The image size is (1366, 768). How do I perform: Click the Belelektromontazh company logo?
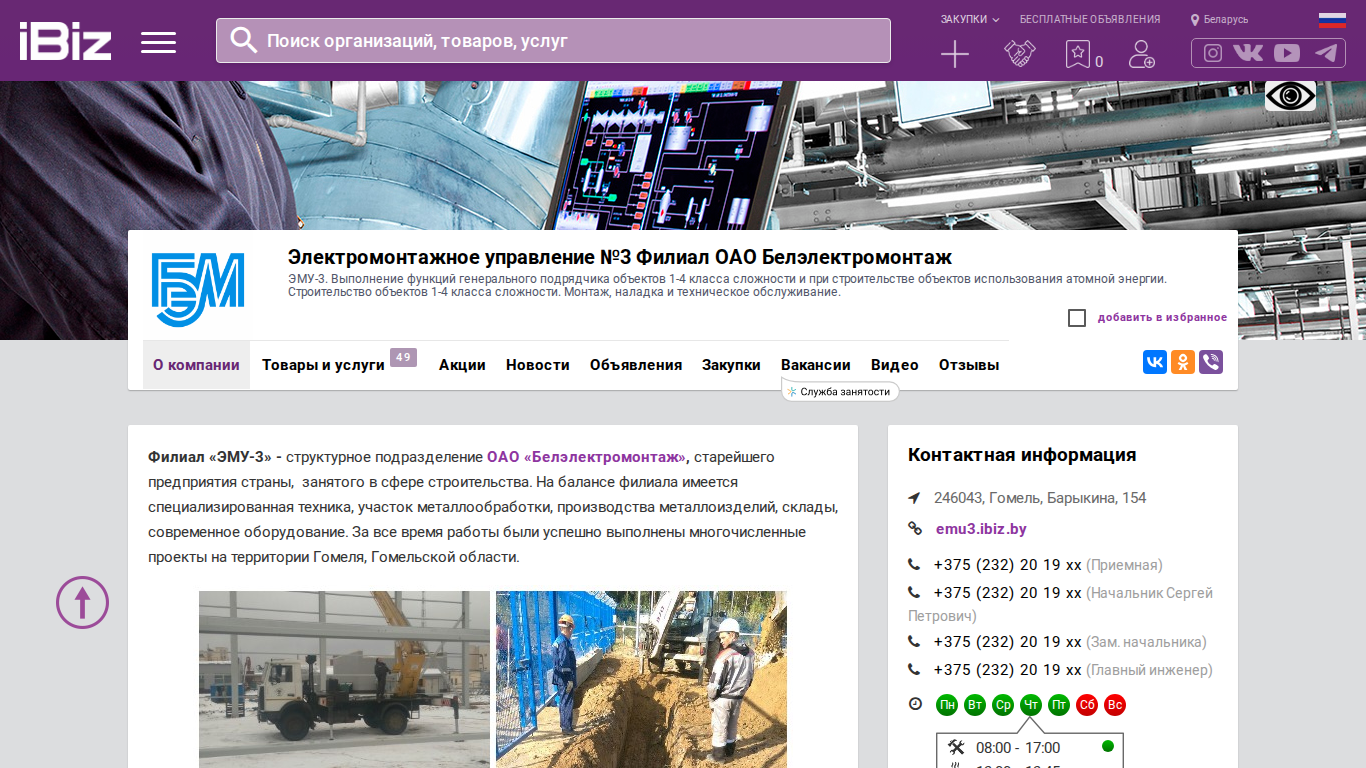198,289
